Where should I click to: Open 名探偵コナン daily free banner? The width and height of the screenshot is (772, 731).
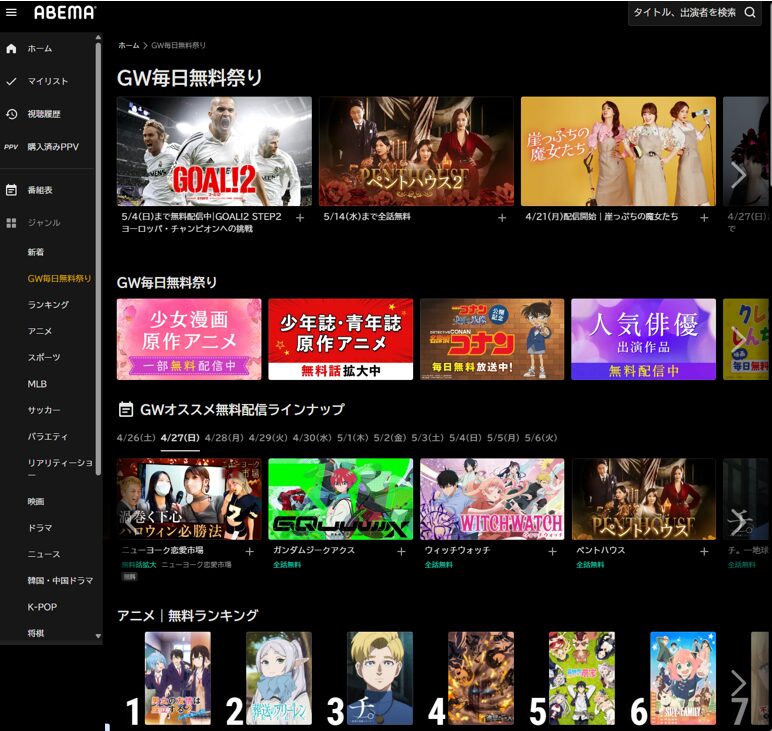pyautogui.click(x=492, y=339)
